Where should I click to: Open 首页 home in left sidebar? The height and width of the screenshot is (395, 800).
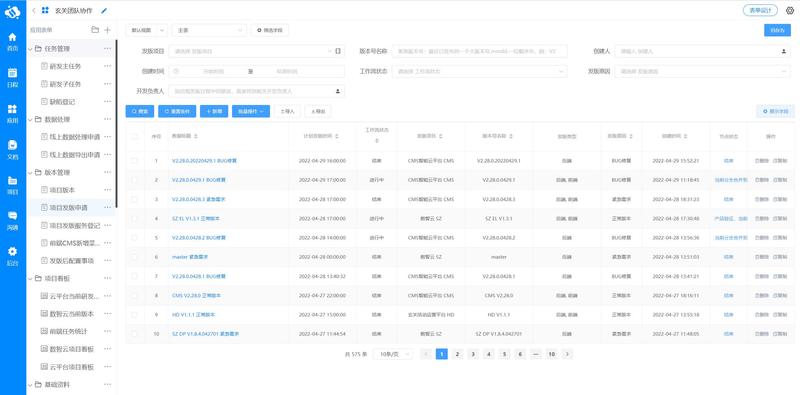pyautogui.click(x=12, y=42)
